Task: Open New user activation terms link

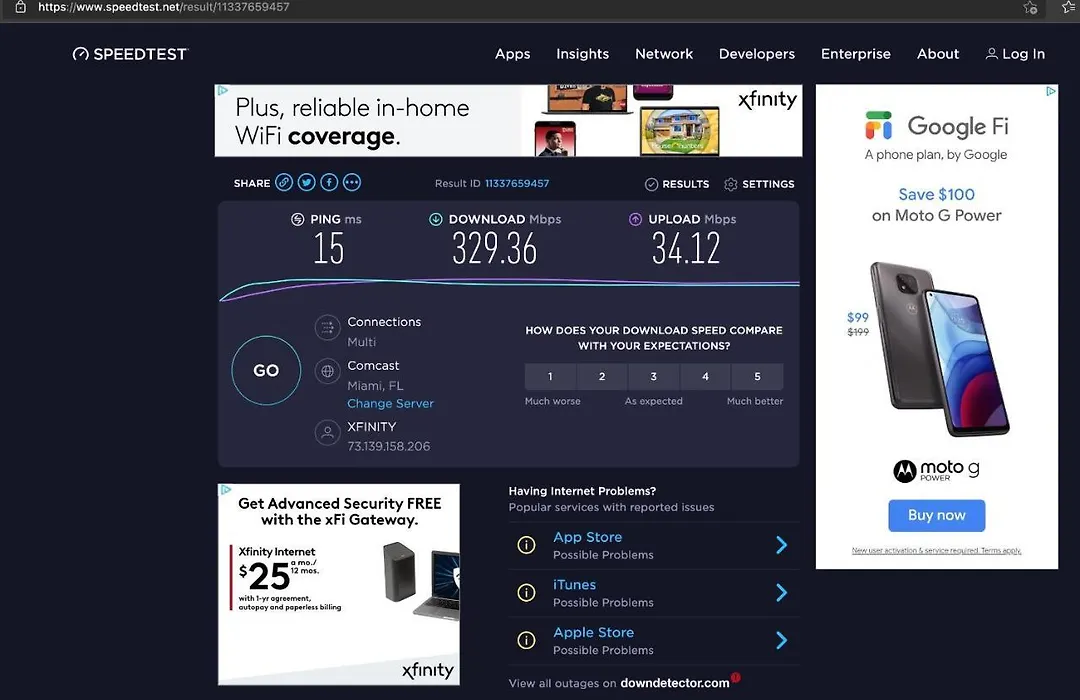Action: pyautogui.click(x=937, y=550)
